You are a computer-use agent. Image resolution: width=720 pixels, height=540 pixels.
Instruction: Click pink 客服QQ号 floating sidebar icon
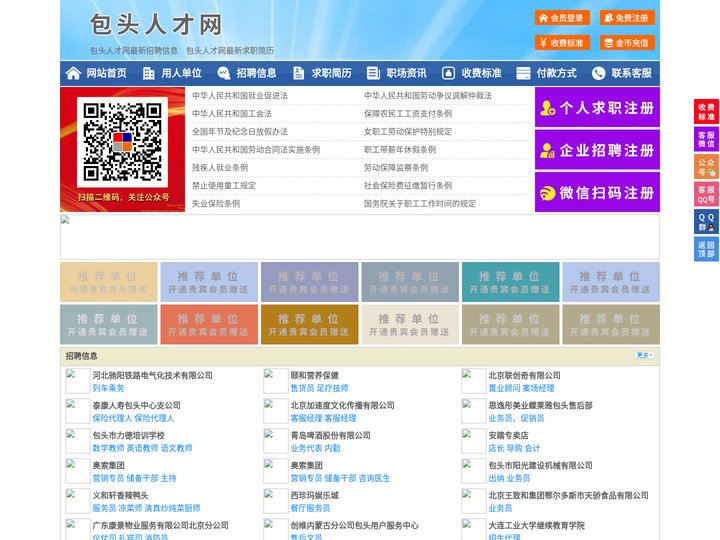pyautogui.click(x=706, y=194)
